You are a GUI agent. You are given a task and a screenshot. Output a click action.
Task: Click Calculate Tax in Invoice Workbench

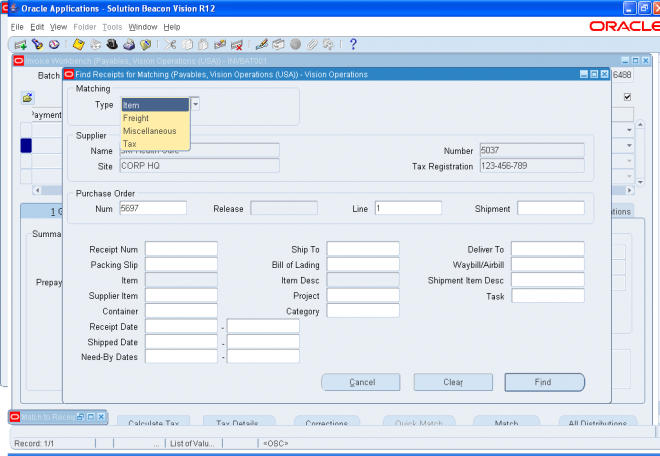(154, 421)
